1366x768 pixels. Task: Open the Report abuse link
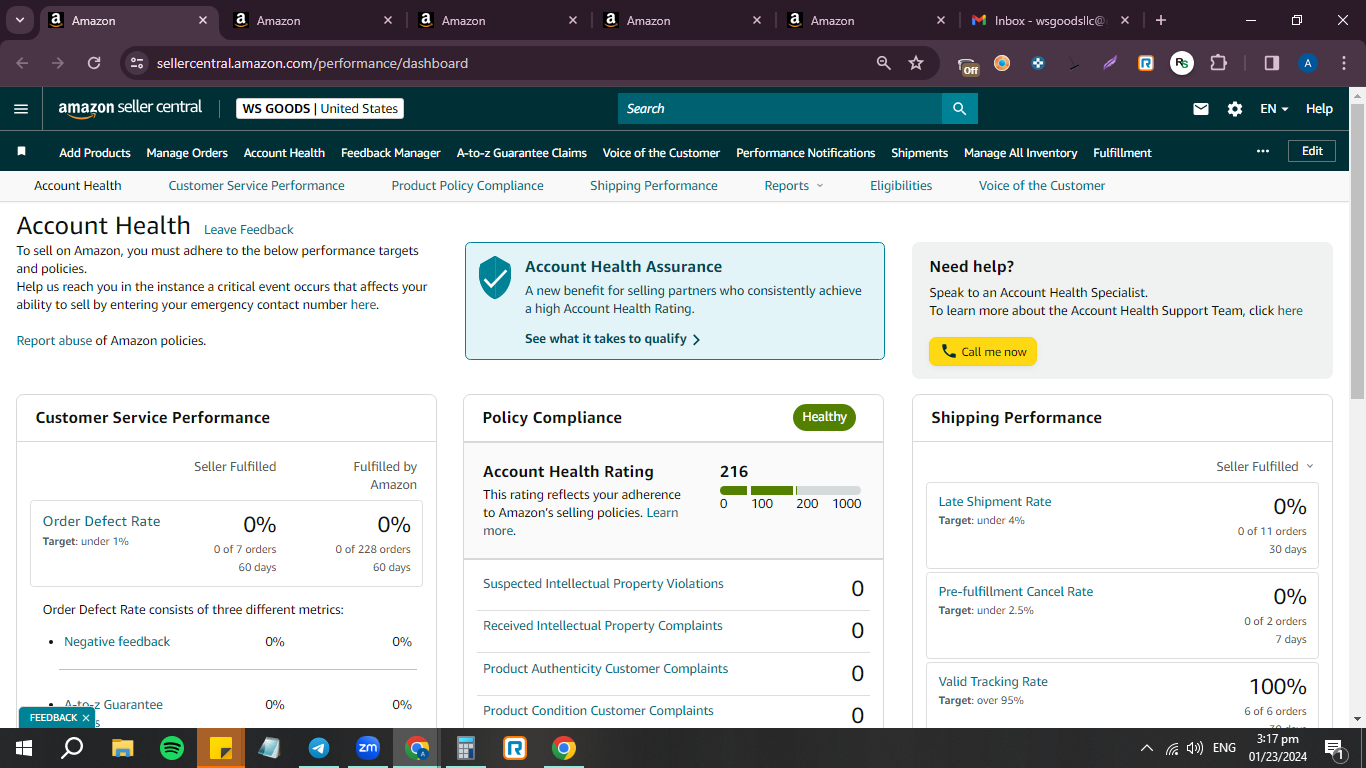click(x=54, y=340)
